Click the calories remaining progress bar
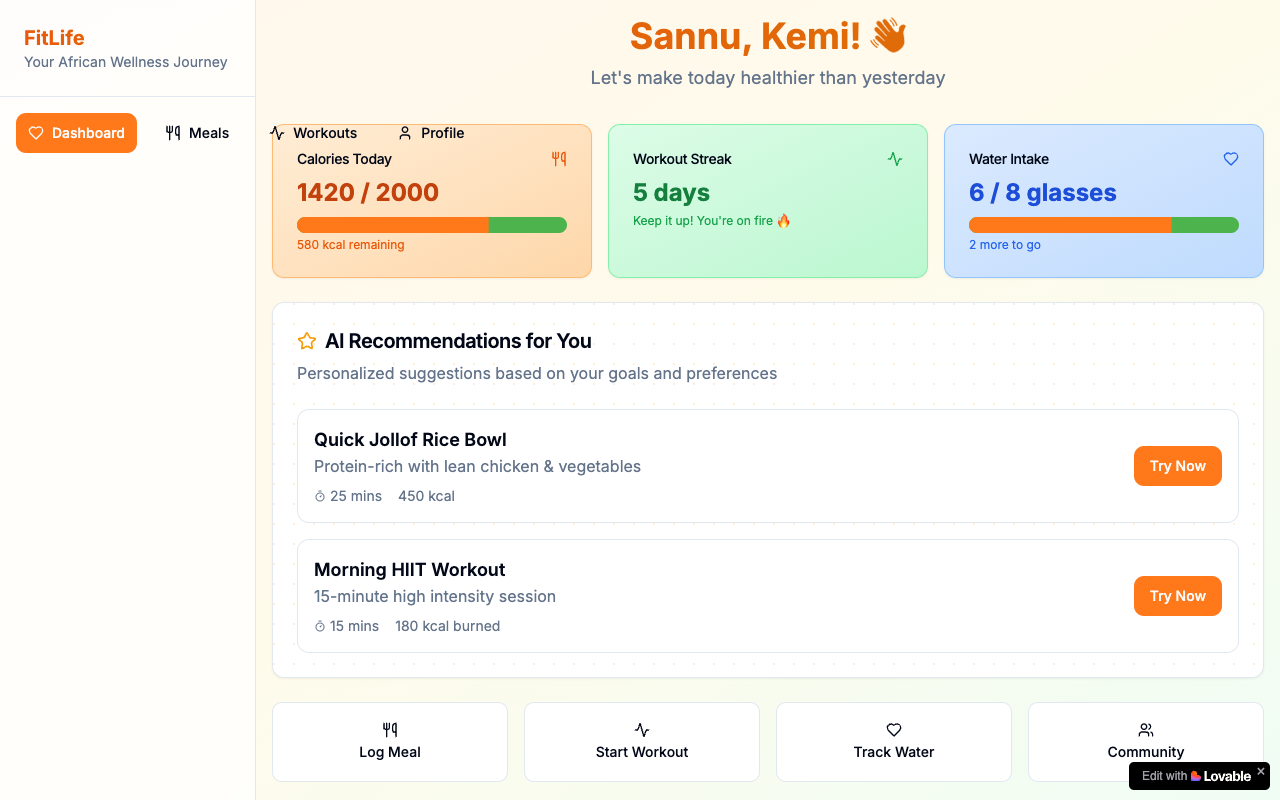Screen dimensions: 1280x800 point(432,225)
